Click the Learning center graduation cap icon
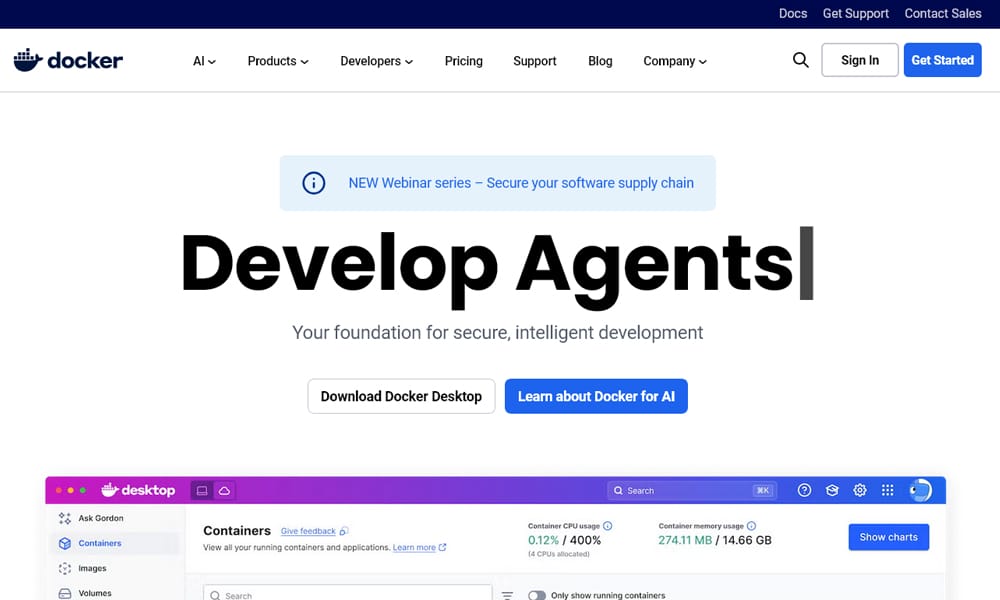The height and width of the screenshot is (600, 1000). 831,490
